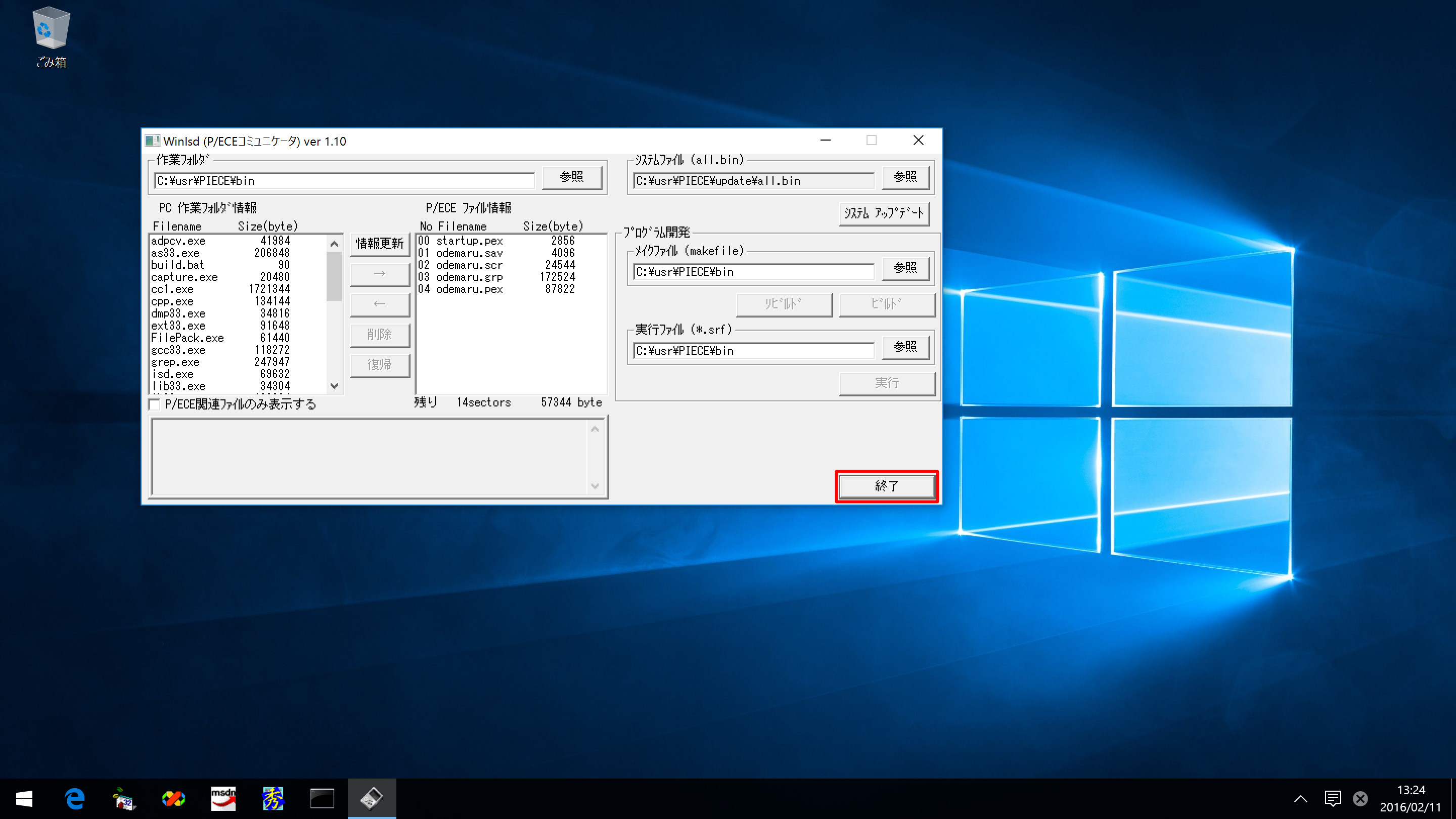Click the メイクファイル path input field

click(x=753, y=272)
